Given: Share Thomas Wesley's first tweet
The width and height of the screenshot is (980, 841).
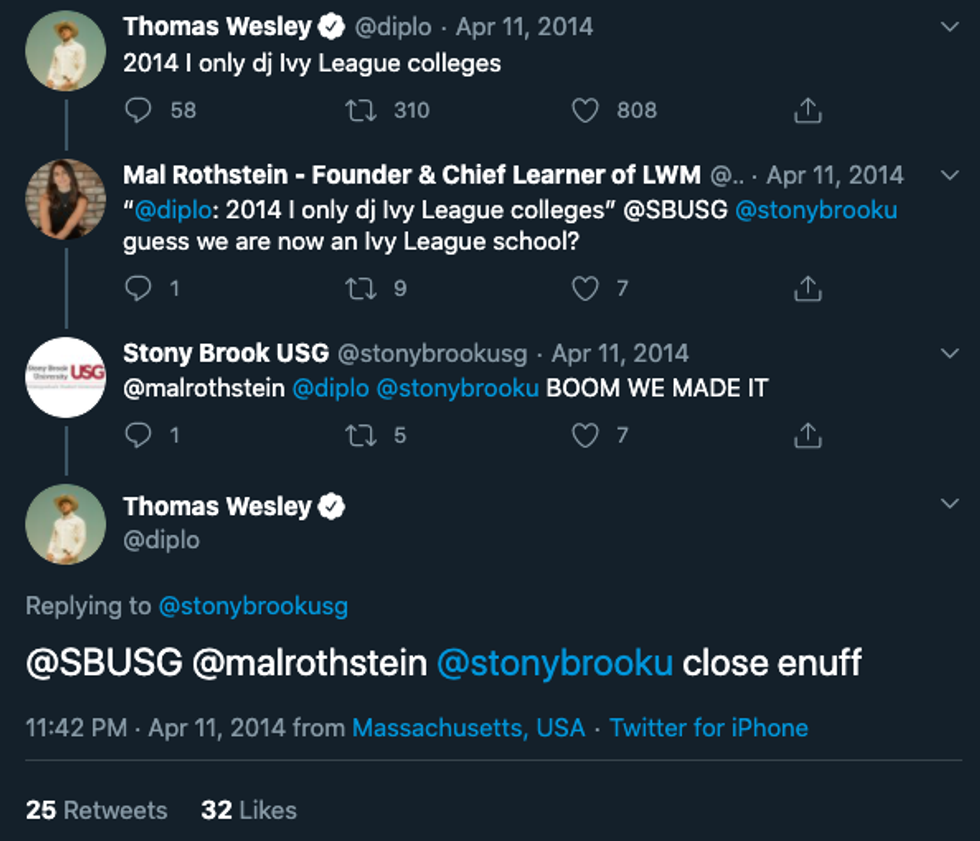Looking at the screenshot, I should pyautogui.click(x=807, y=111).
